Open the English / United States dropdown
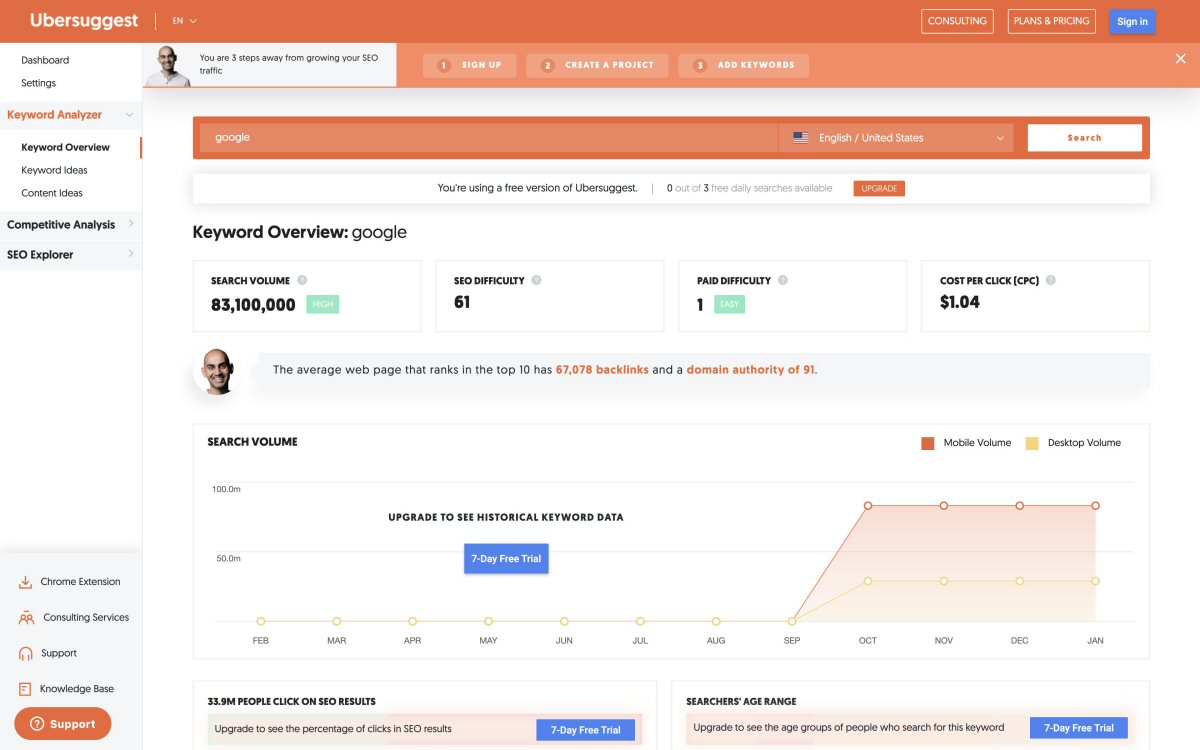 pos(896,138)
